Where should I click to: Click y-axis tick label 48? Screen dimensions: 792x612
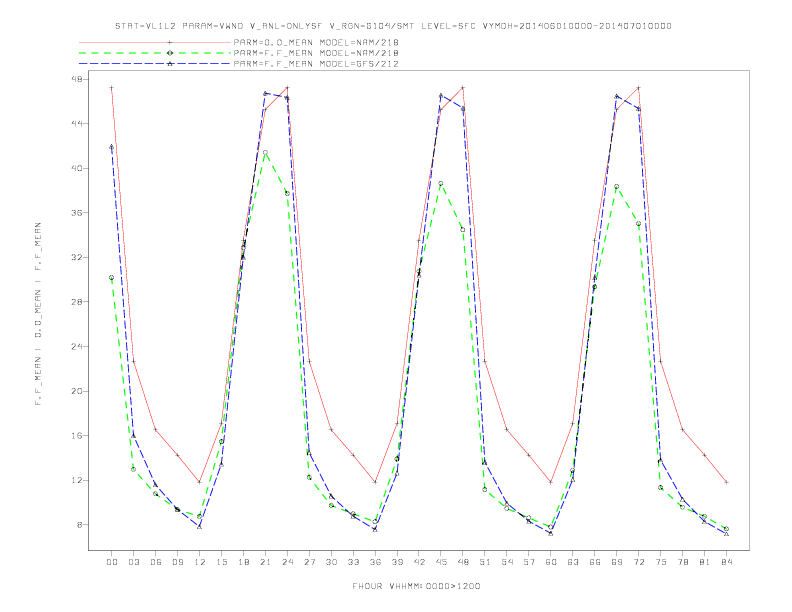[x=78, y=79]
